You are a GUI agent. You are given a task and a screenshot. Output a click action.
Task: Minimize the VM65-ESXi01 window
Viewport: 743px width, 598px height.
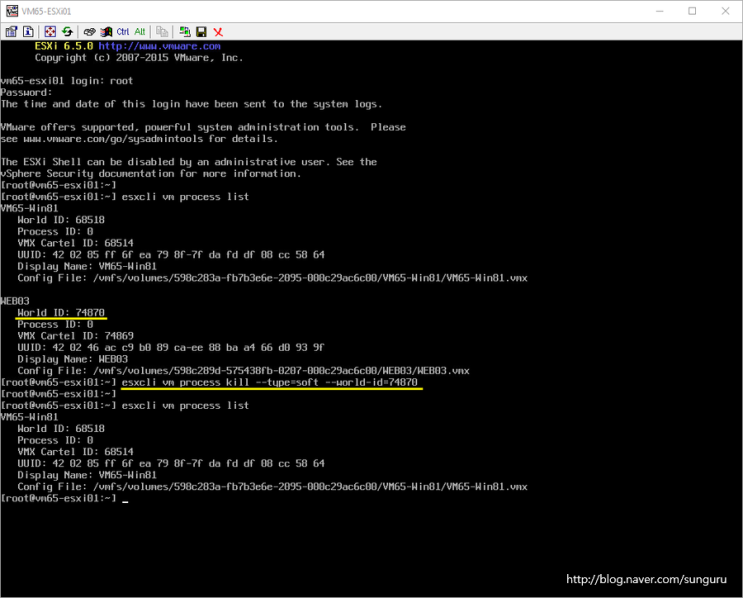[x=660, y=11]
